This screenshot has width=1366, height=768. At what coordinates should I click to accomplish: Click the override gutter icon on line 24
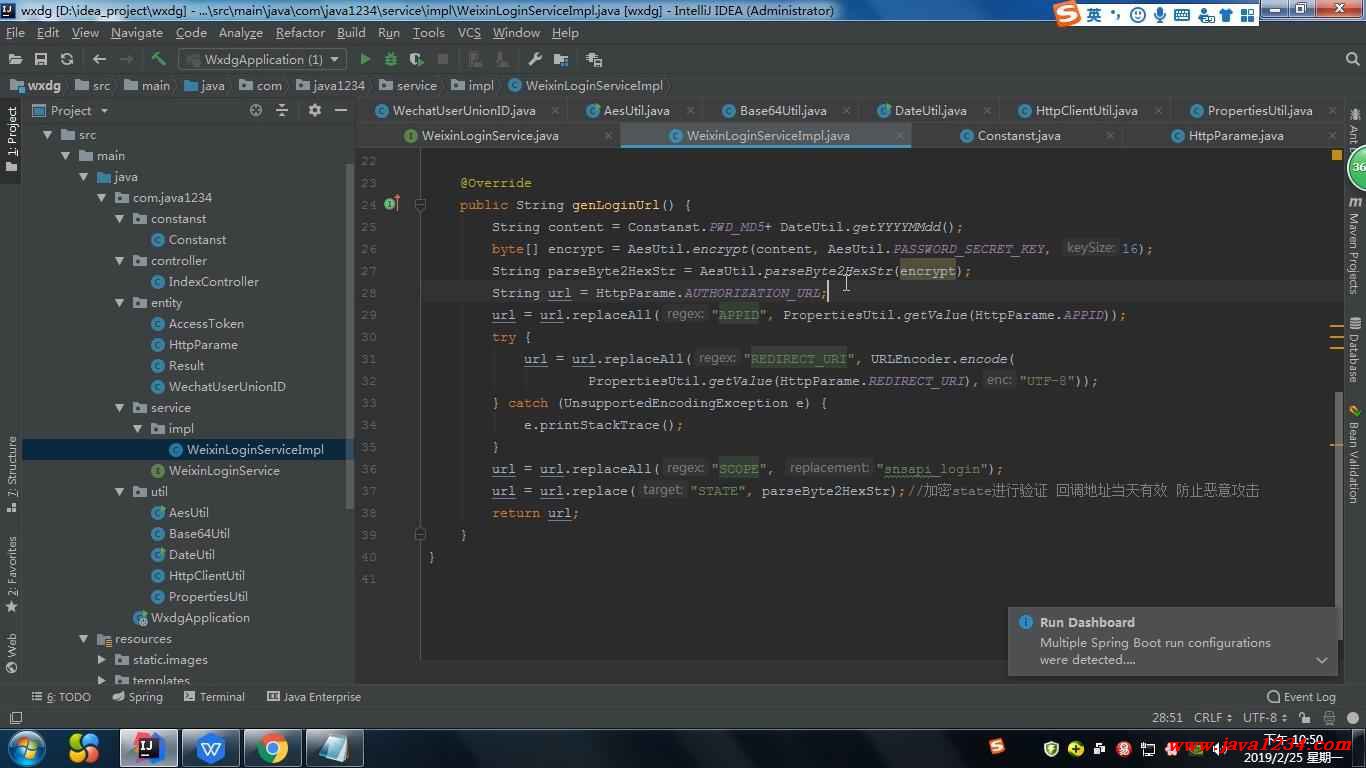(x=391, y=204)
